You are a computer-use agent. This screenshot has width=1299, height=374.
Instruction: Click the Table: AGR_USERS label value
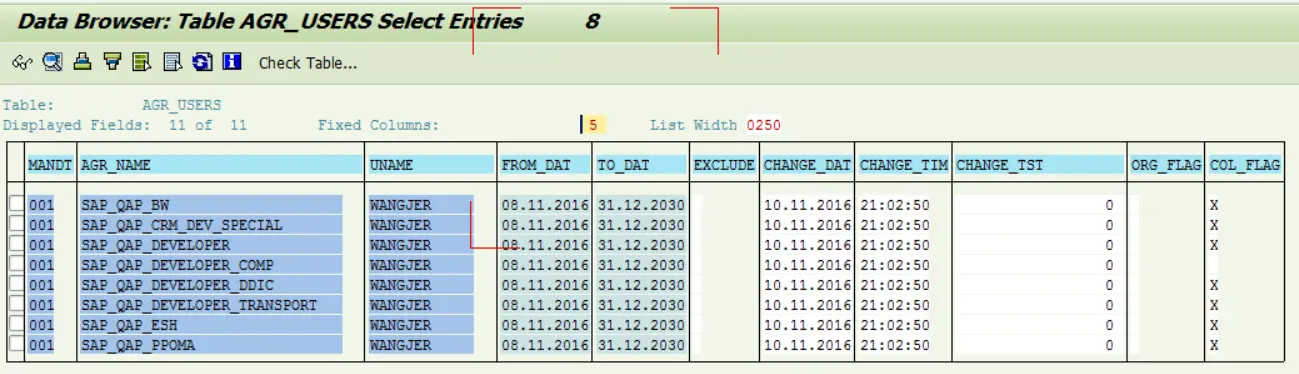coord(182,105)
